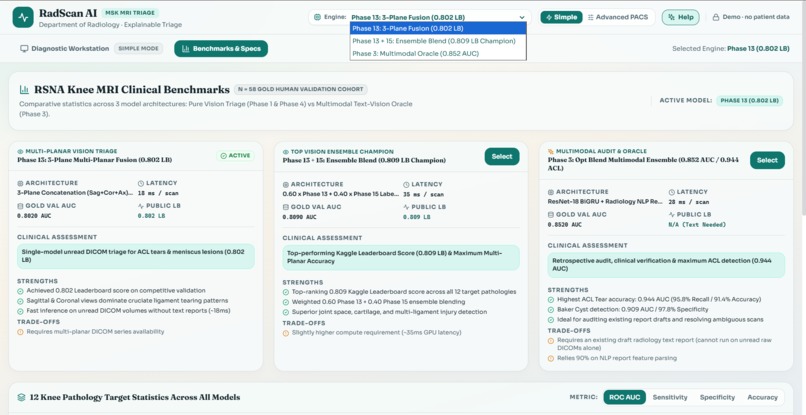Viewport: 806px width, 415px height.
Task: Click the Selected Engine: Phase 13 text
Action: 730,48
